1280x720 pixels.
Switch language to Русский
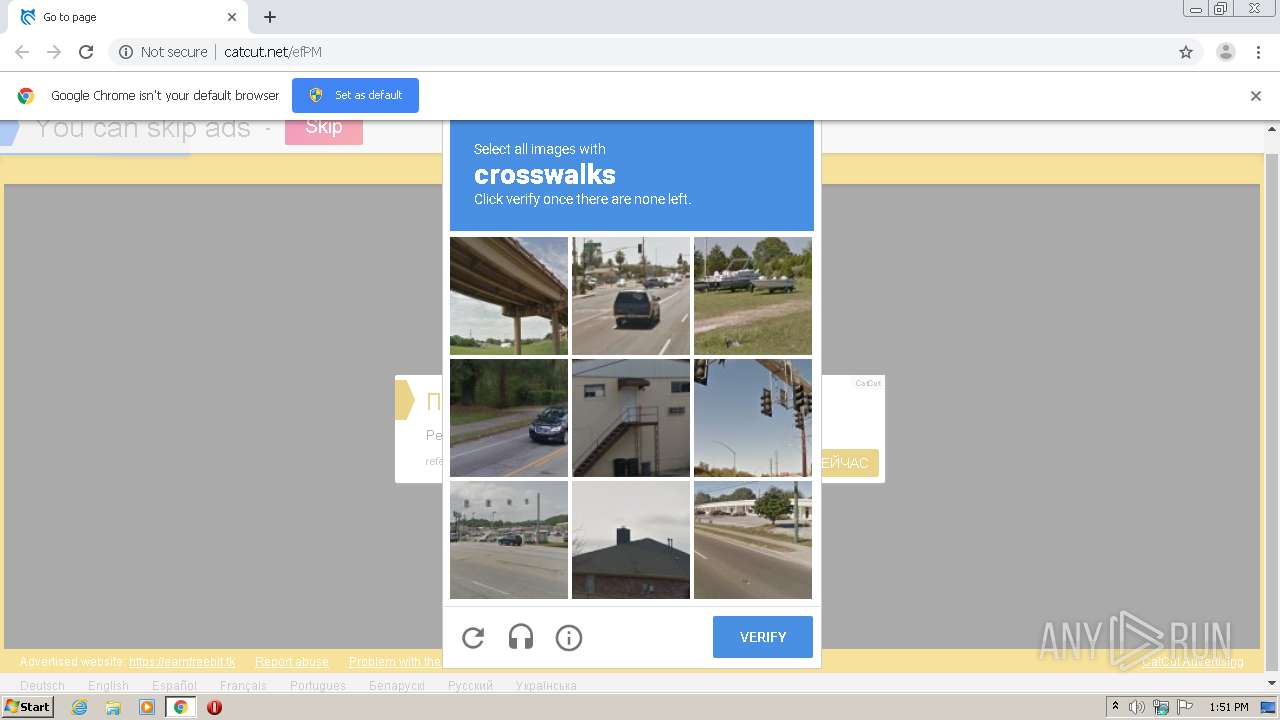pyautogui.click(x=470, y=686)
